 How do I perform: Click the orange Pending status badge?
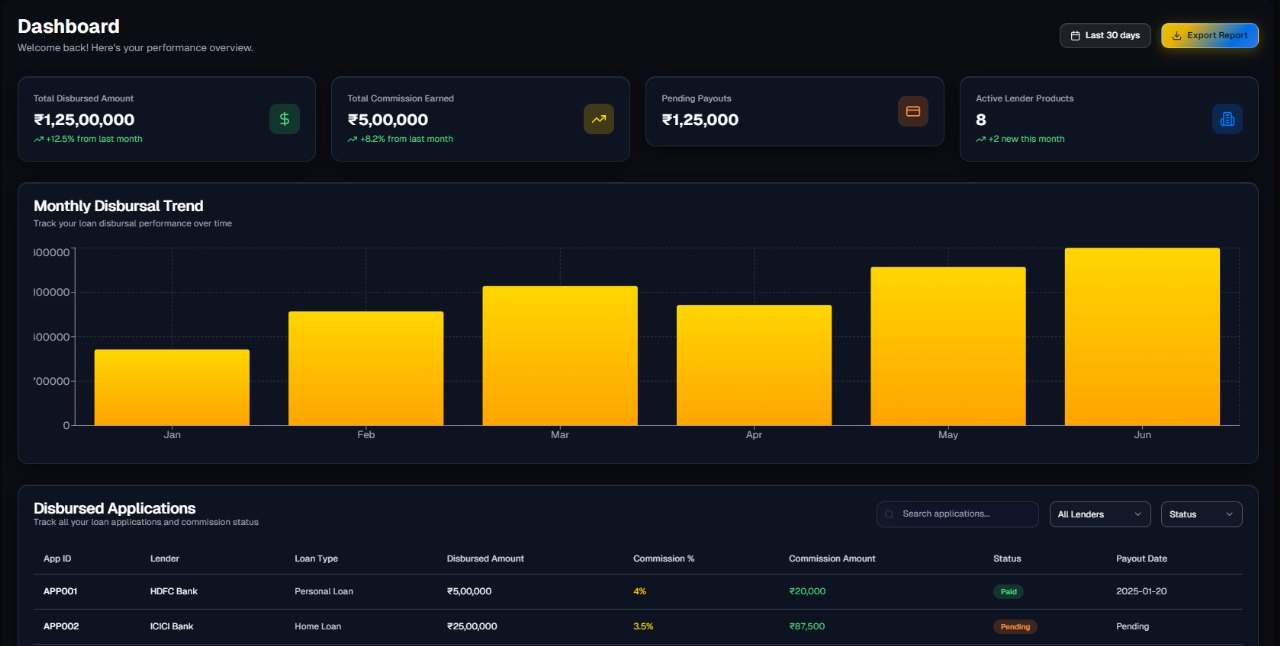point(1015,626)
